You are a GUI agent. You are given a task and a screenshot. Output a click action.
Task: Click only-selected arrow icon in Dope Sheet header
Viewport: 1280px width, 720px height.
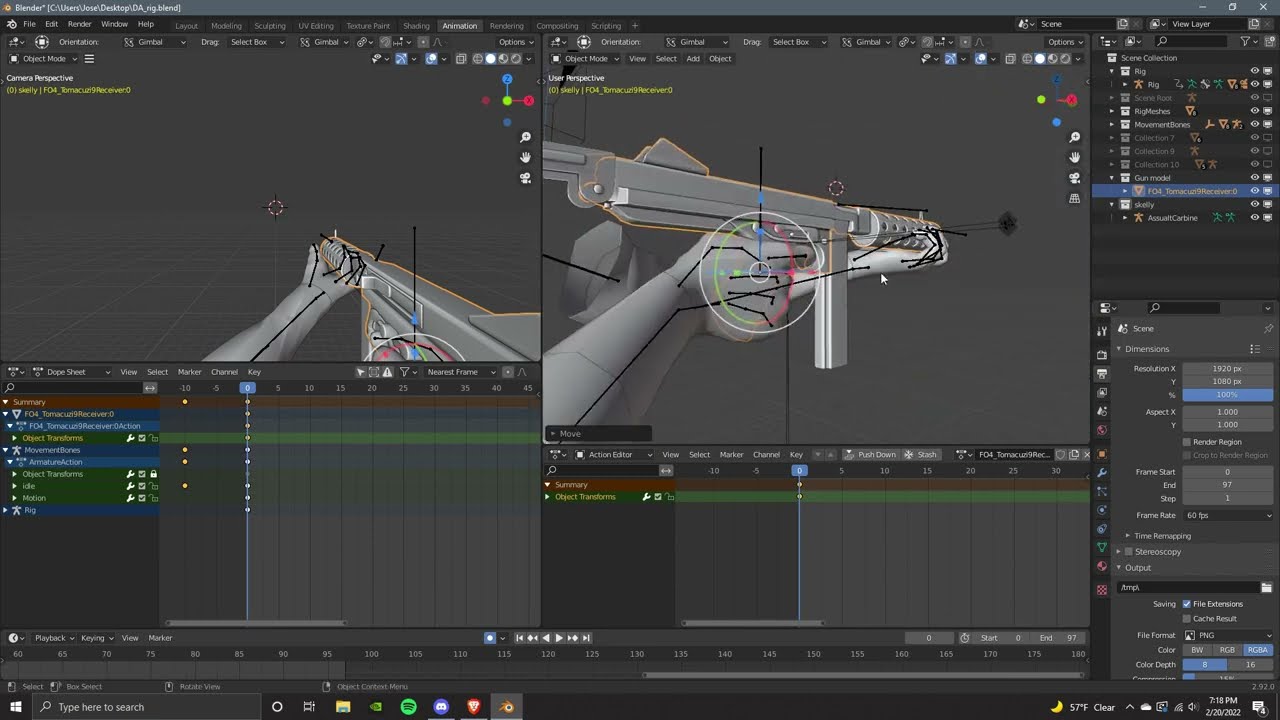point(361,372)
